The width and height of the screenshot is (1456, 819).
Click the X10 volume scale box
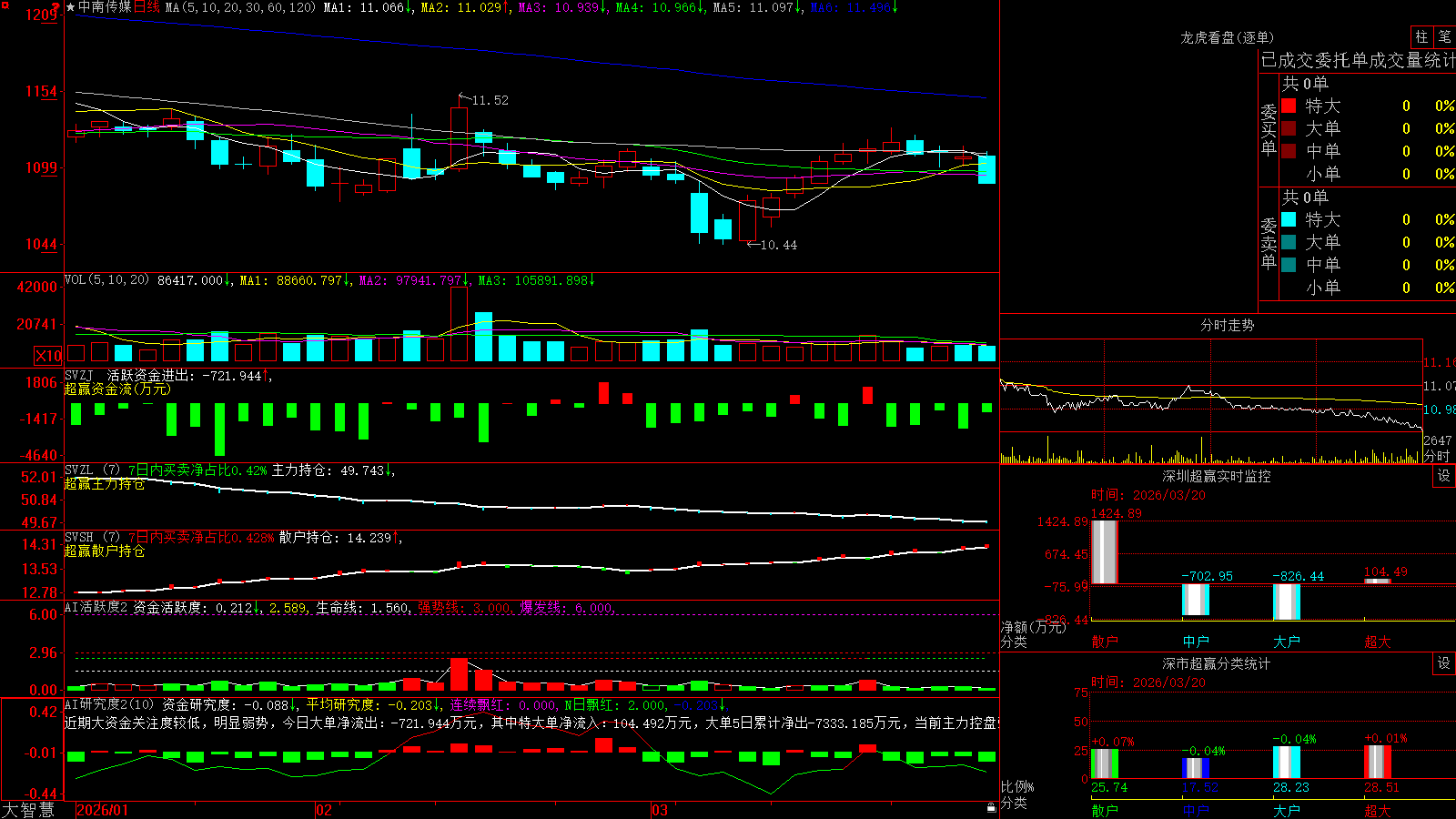click(48, 356)
